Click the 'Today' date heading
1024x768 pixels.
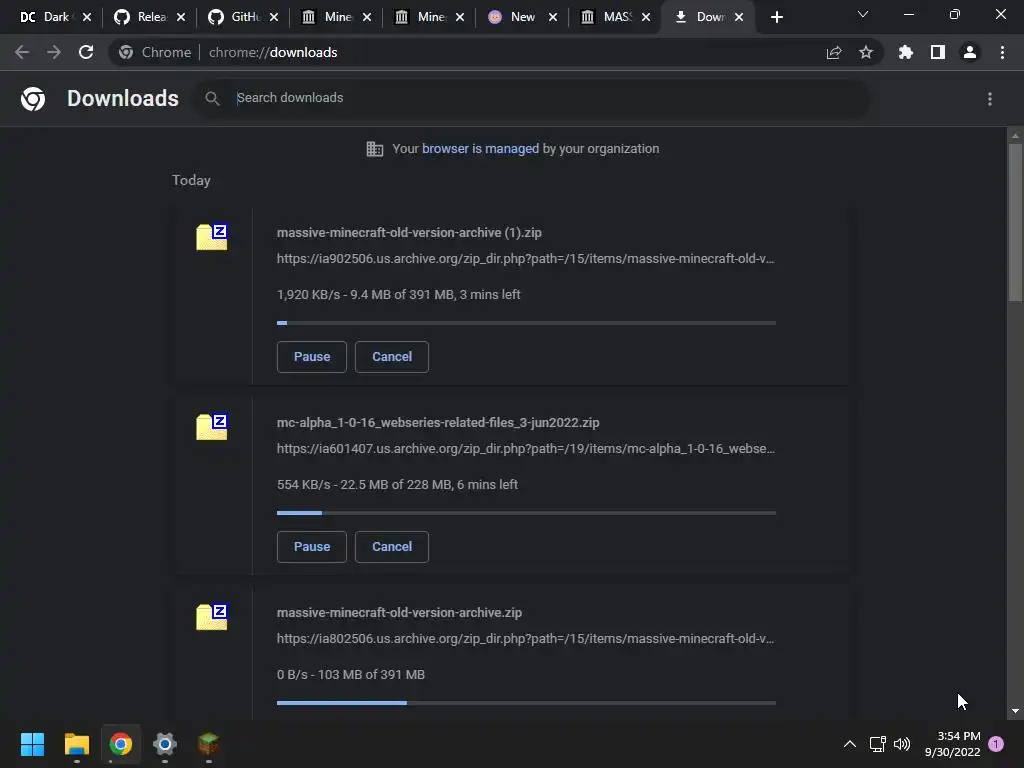(x=191, y=180)
